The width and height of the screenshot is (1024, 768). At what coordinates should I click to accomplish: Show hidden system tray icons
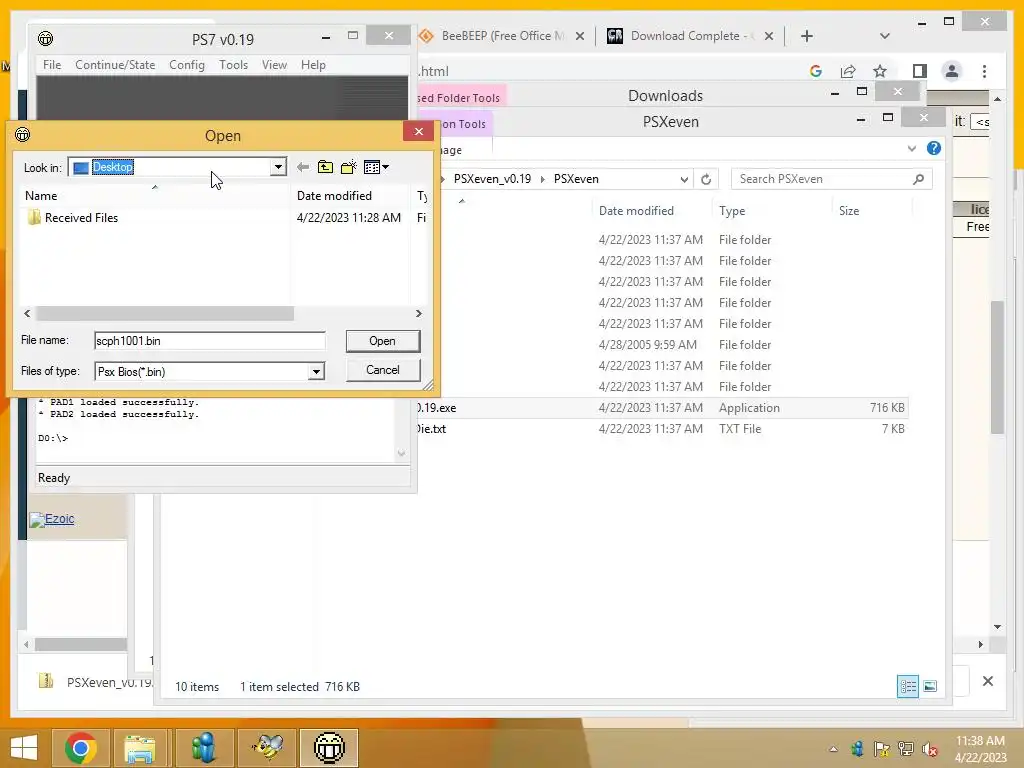833,749
